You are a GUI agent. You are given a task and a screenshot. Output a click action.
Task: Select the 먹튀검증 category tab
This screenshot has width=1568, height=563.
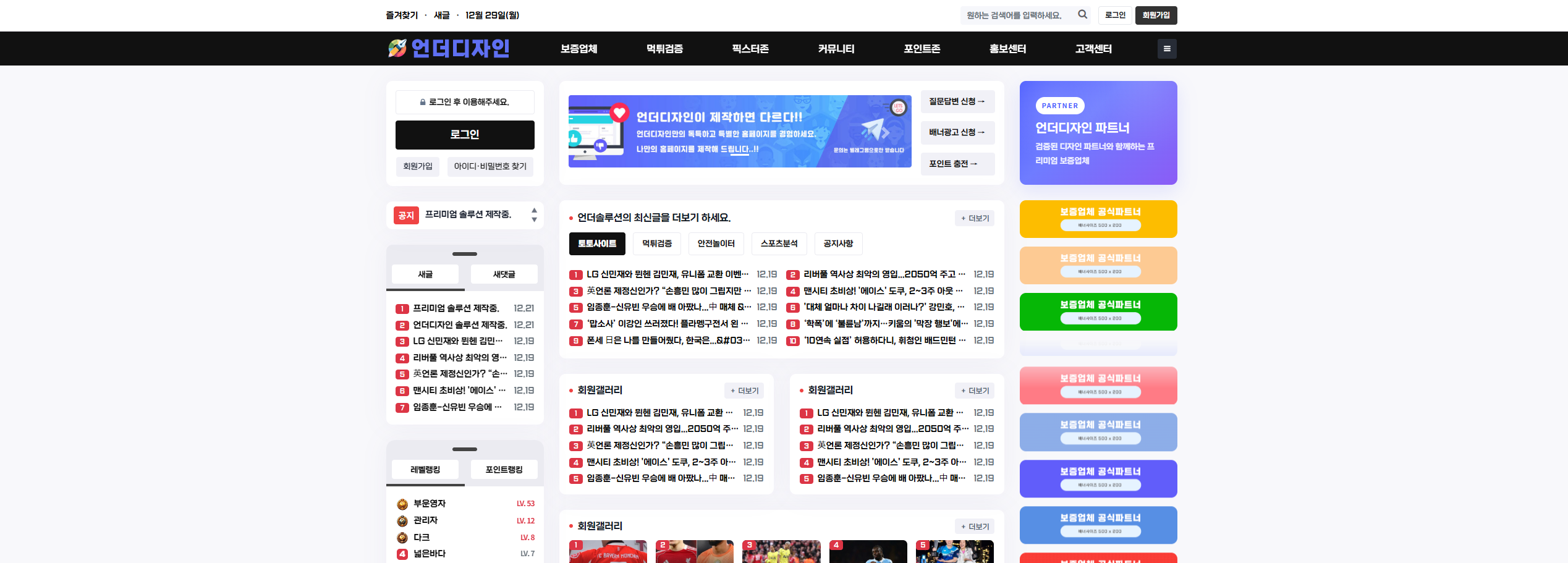(x=656, y=243)
